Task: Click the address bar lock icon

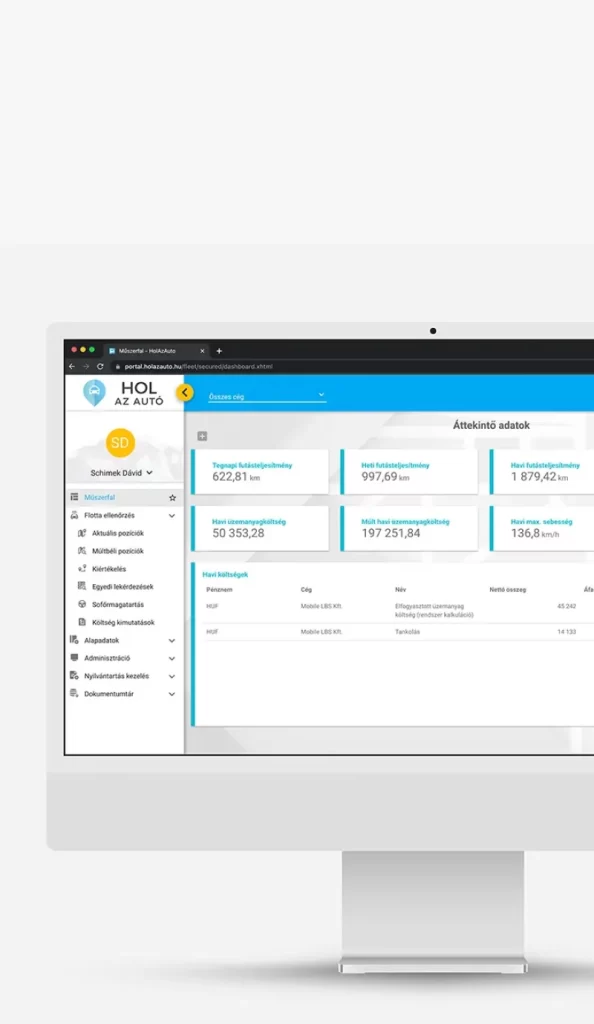Action: 118,367
